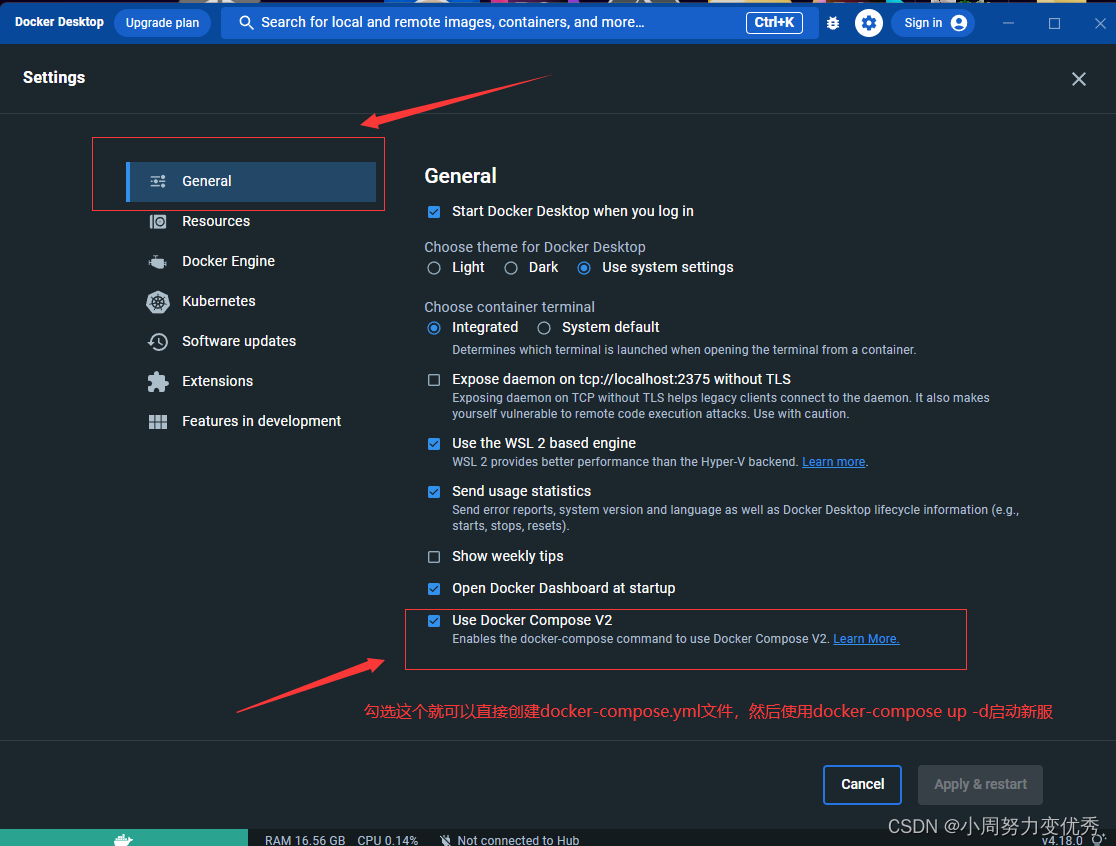This screenshot has width=1116, height=846.
Task: Close the Settings panel with the X
Action: 1078,79
